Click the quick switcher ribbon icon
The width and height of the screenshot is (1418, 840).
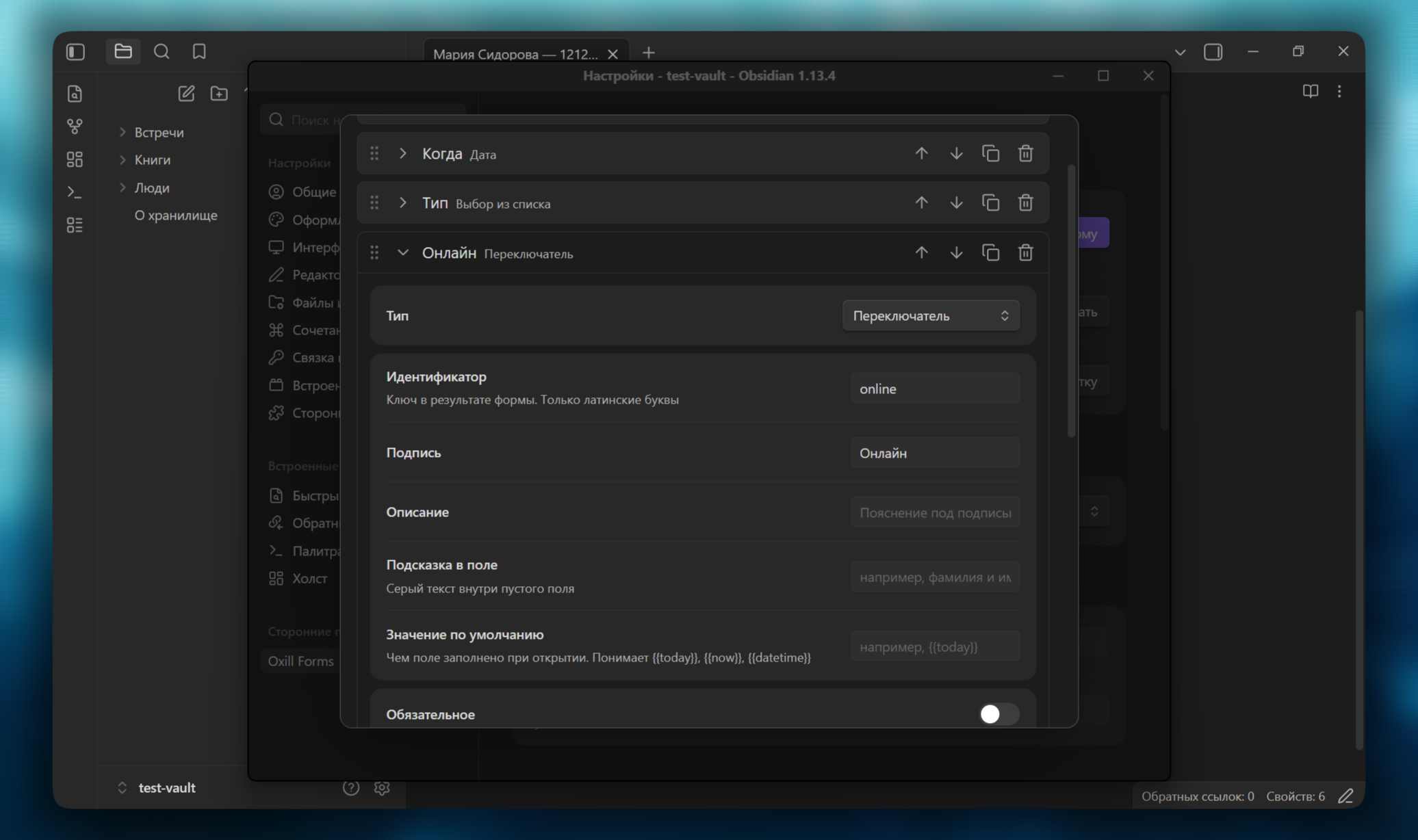pyautogui.click(x=75, y=94)
